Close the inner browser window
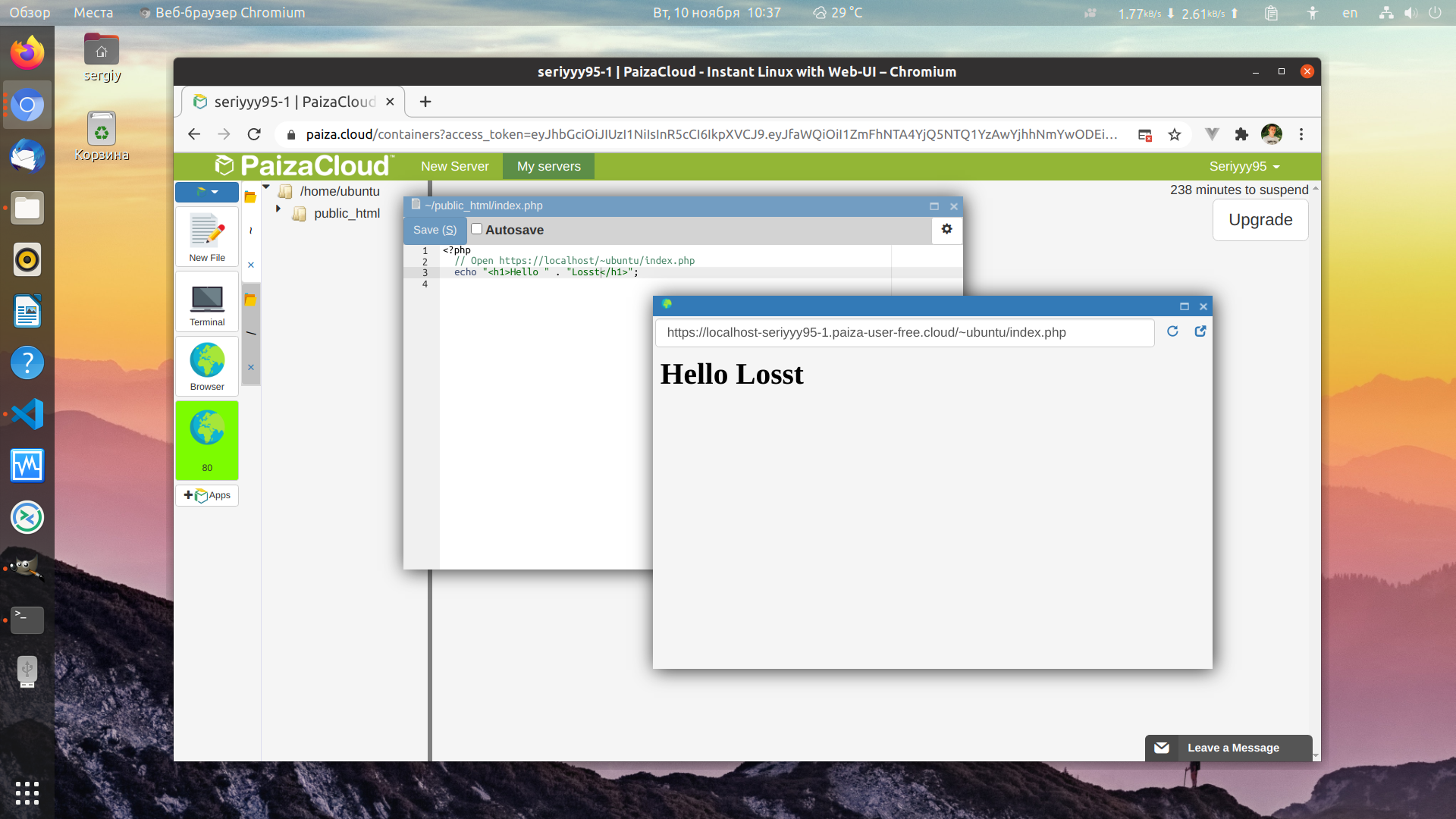1456x819 pixels. pyautogui.click(x=1203, y=306)
